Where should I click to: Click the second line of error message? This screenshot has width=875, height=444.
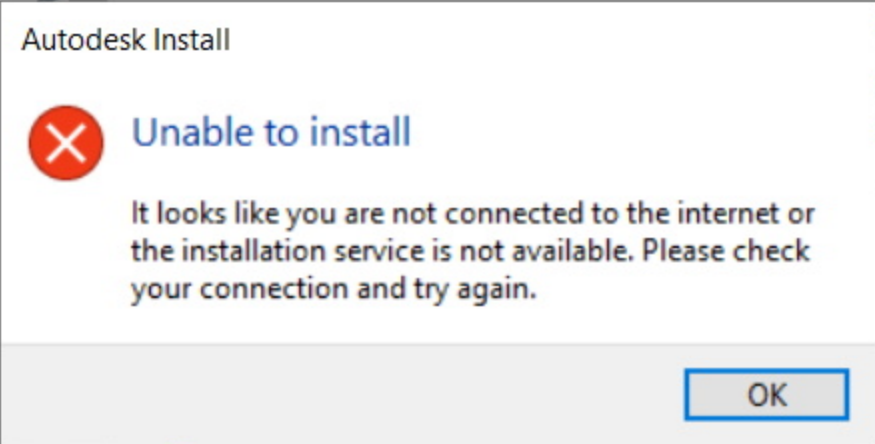471,252
